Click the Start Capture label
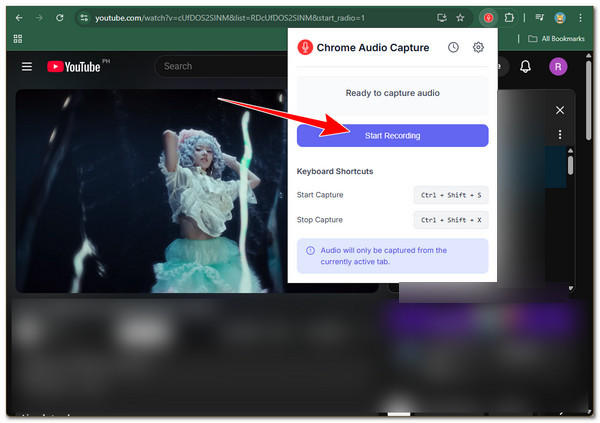Viewport: 600px width, 423px height. pyautogui.click(x=320, y=195)
